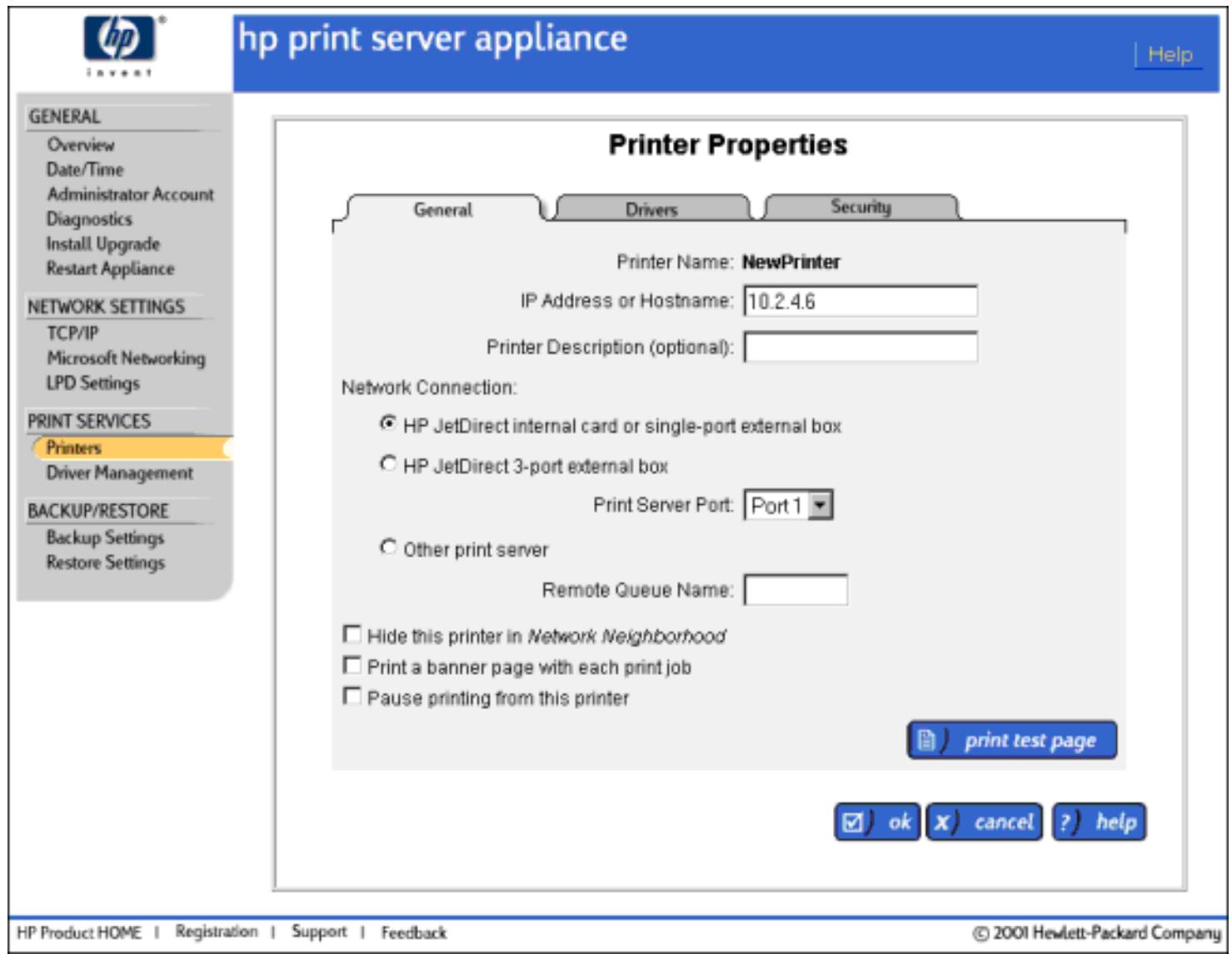Open Restart Appliance page
The width and height of the screenshot is (1232, 954).
[x=111, y=268]
